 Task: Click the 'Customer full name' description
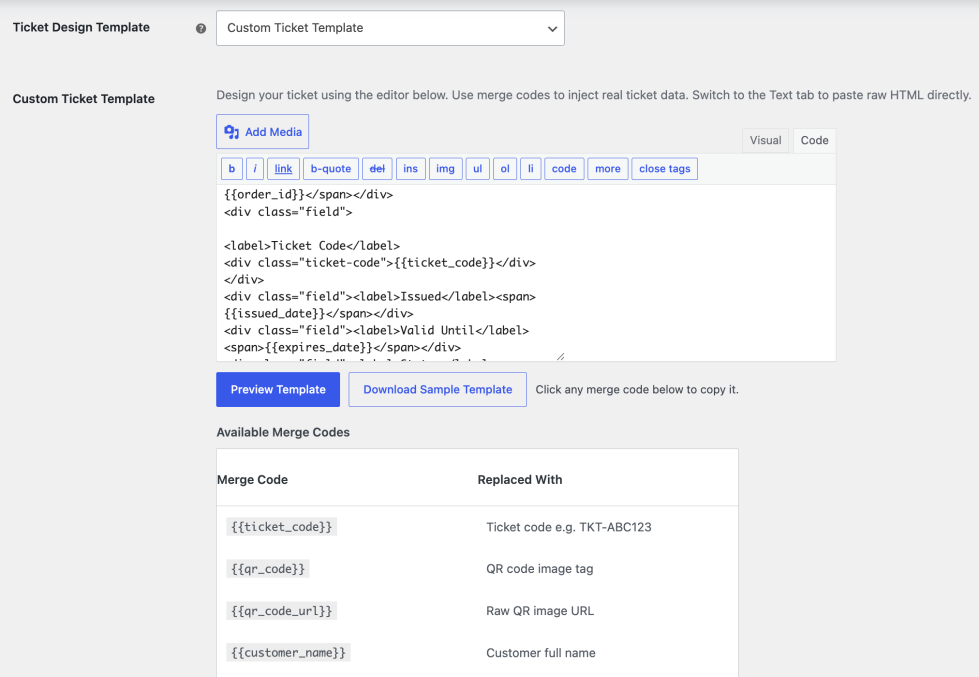pyautogui.click(x=541, y=653)
